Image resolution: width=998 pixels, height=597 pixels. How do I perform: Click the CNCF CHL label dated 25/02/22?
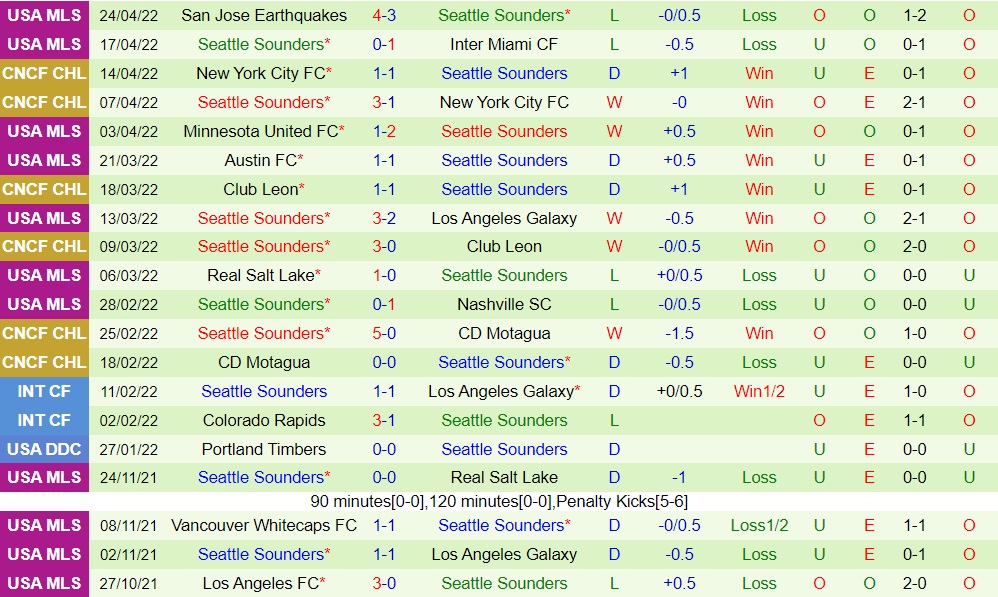pos(44,333)
